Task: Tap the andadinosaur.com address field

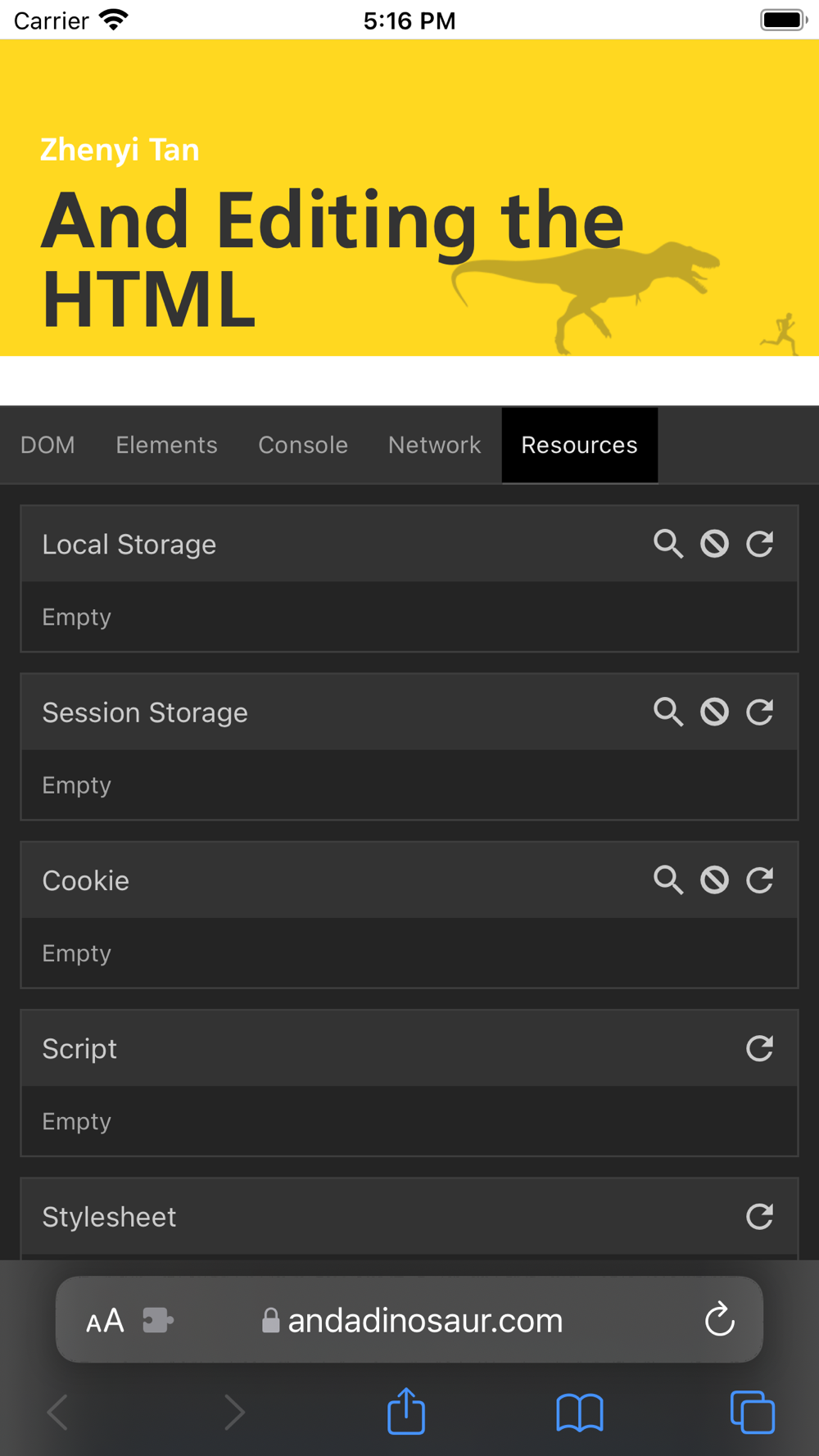Action: coord(412,1320)
